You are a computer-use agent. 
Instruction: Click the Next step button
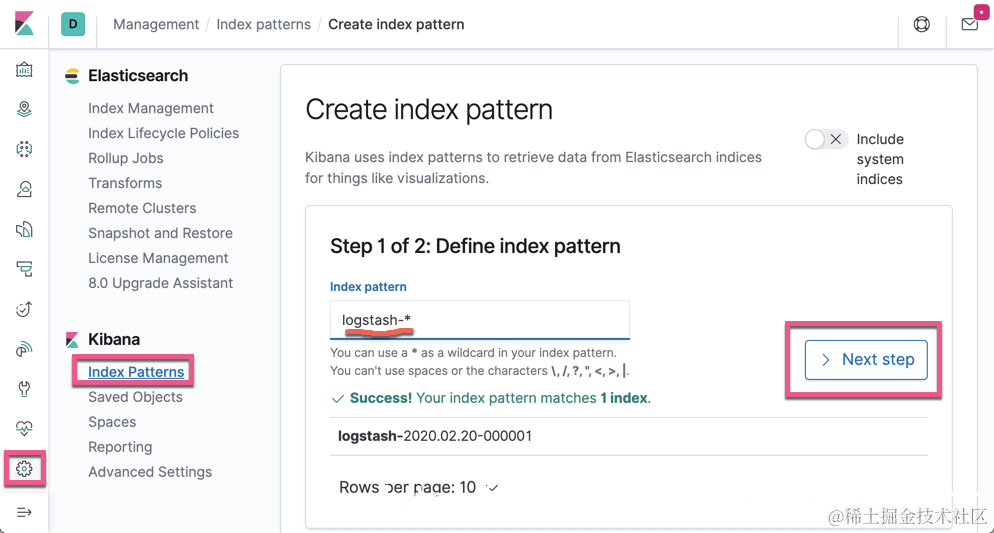pos(866,360)
